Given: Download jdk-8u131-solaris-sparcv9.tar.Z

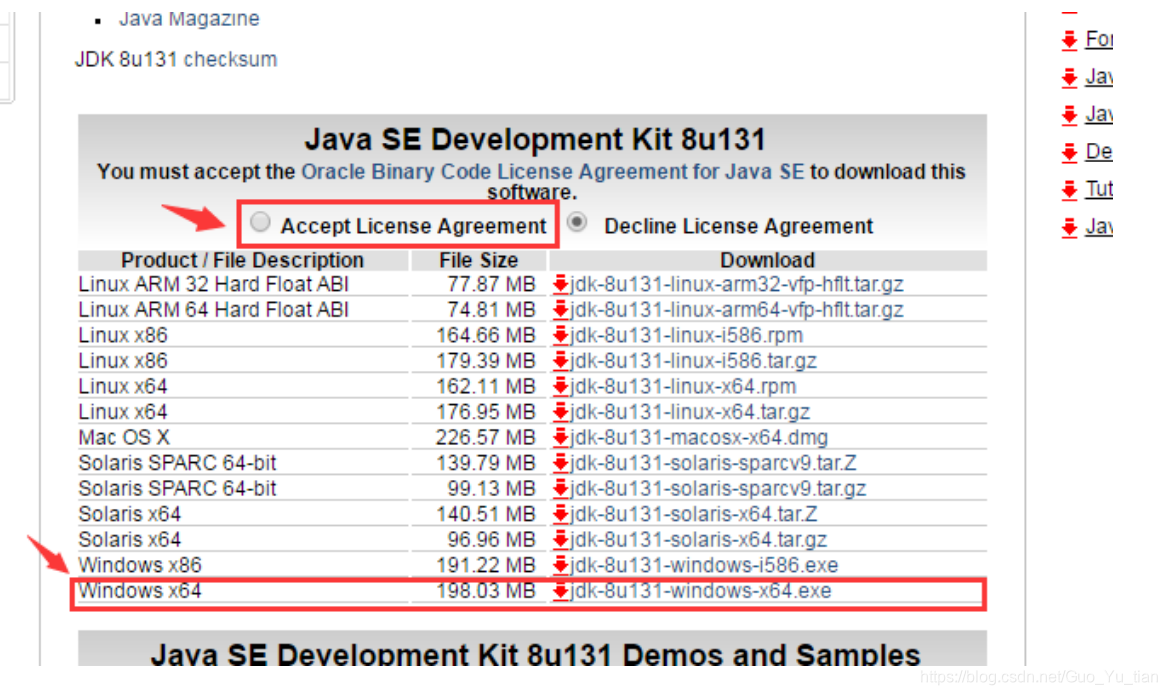Looking at the screenshot, I should point(713,463).
